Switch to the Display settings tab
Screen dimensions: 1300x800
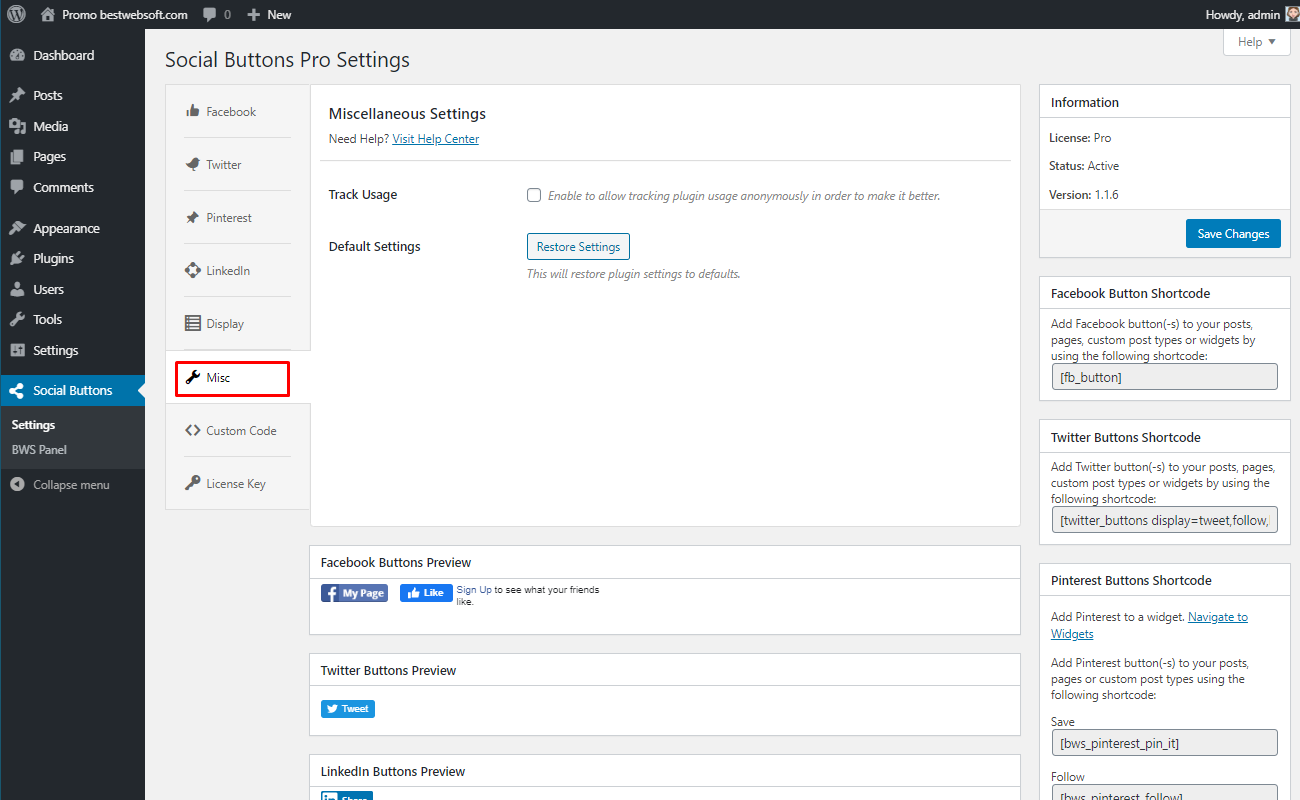[x=238, y=324]
